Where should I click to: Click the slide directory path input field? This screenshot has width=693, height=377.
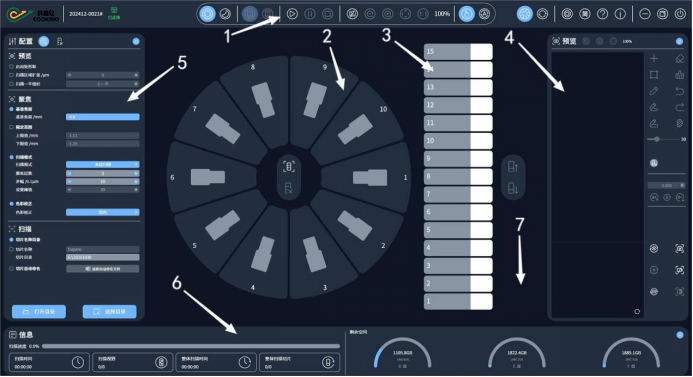[x=103, y=257]
